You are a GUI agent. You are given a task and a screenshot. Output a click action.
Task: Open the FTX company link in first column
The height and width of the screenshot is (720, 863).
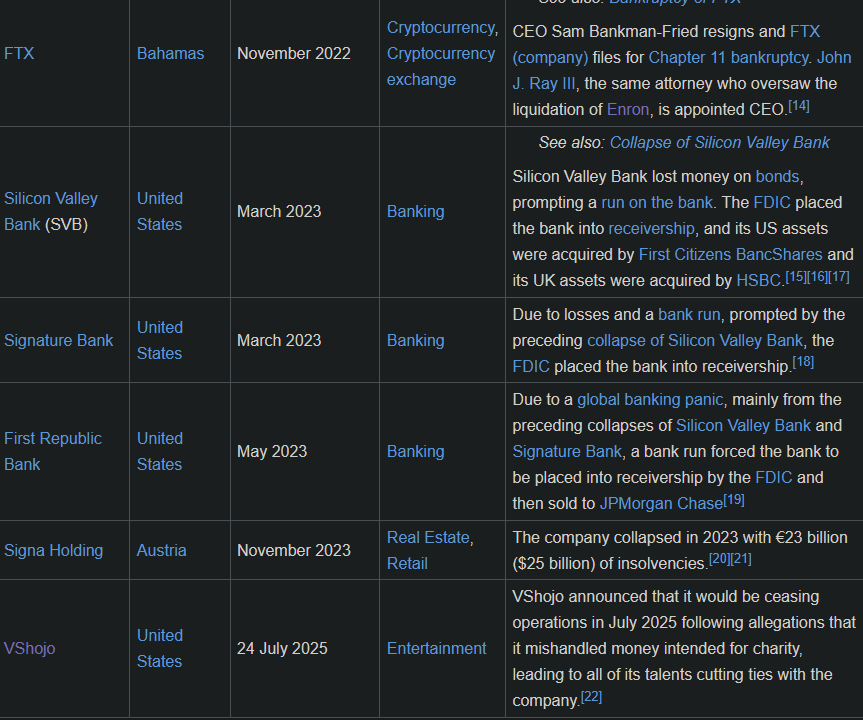click(x=19, y=53)
